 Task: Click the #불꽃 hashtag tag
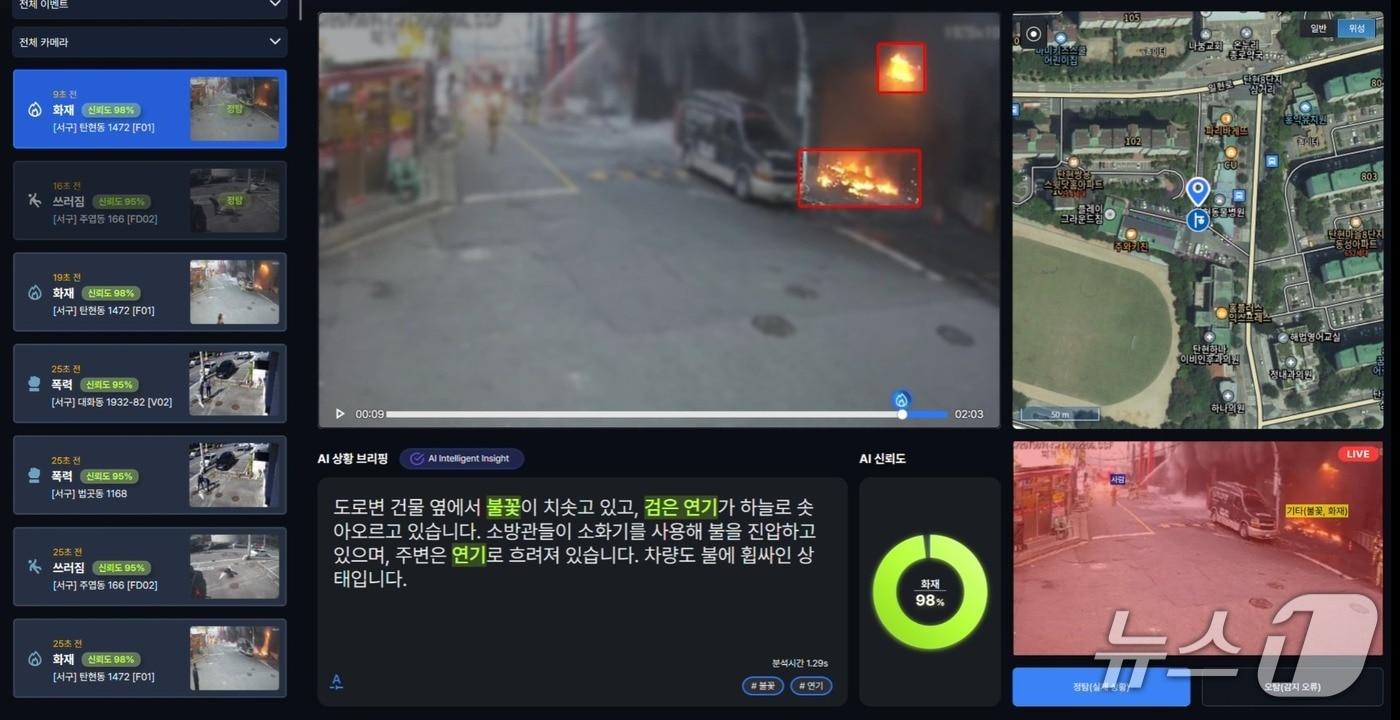[763, 686]
